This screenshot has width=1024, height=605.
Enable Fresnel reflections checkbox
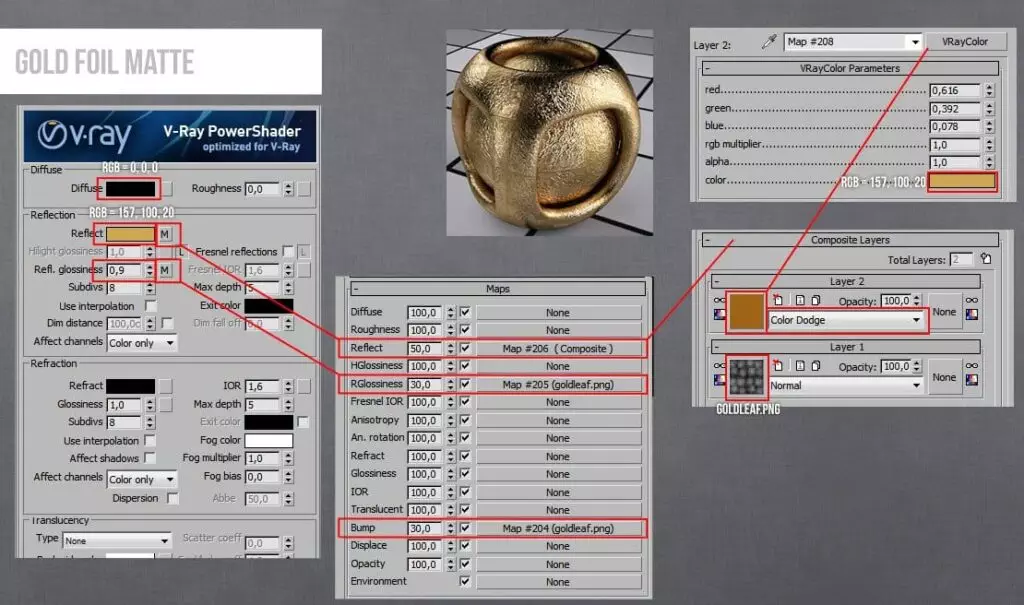287,251
